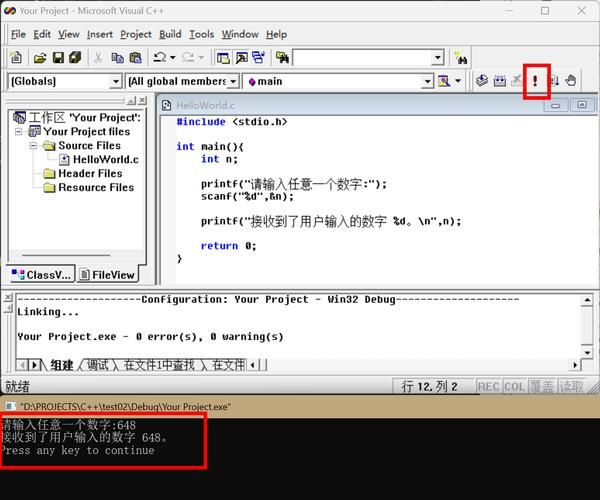Switch to the ClassView tab
This screenshot has width=600, height=500.
pyautogui.click(x=42, y=275)
